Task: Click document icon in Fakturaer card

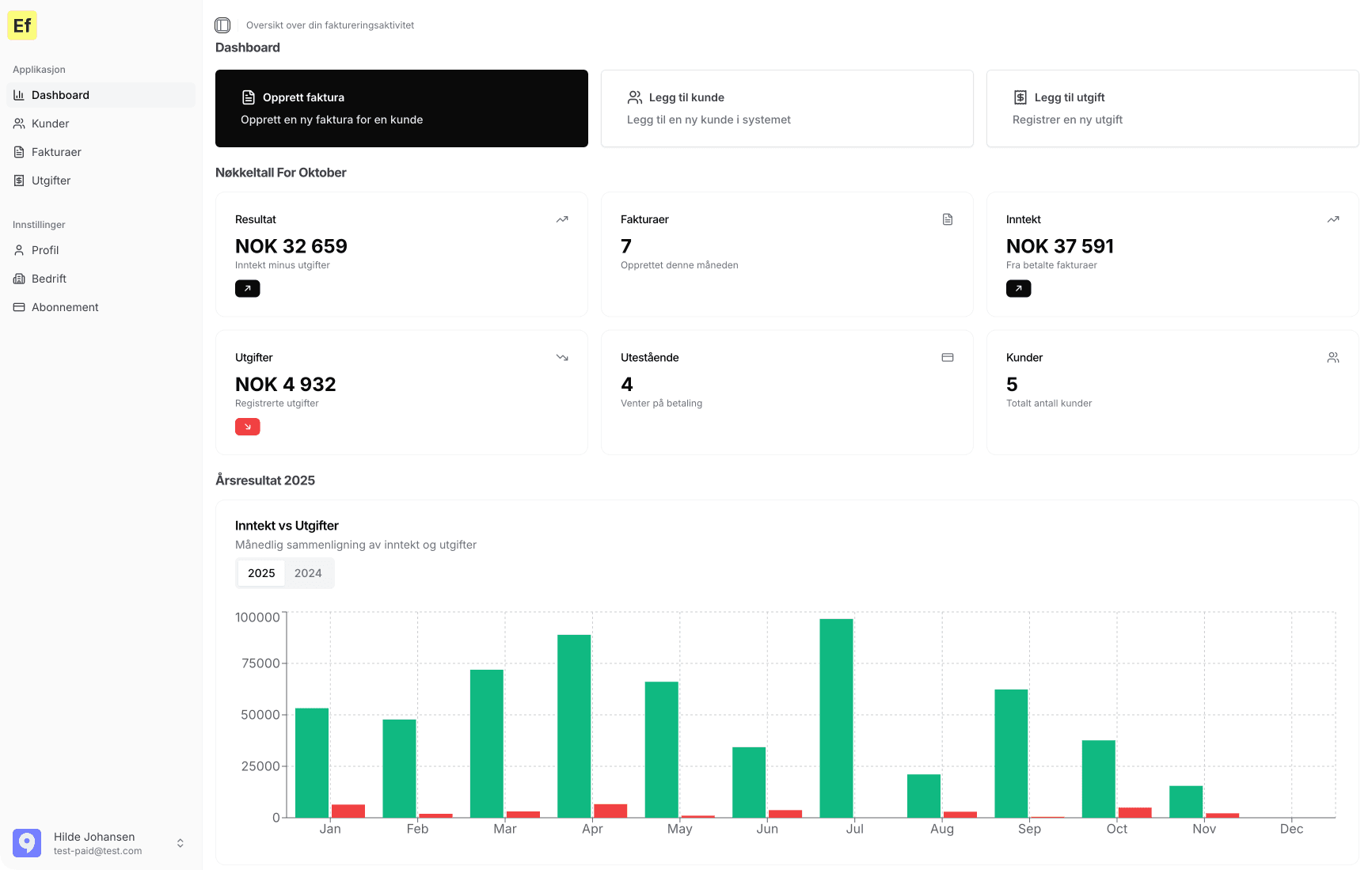Action: coord(947,219)
